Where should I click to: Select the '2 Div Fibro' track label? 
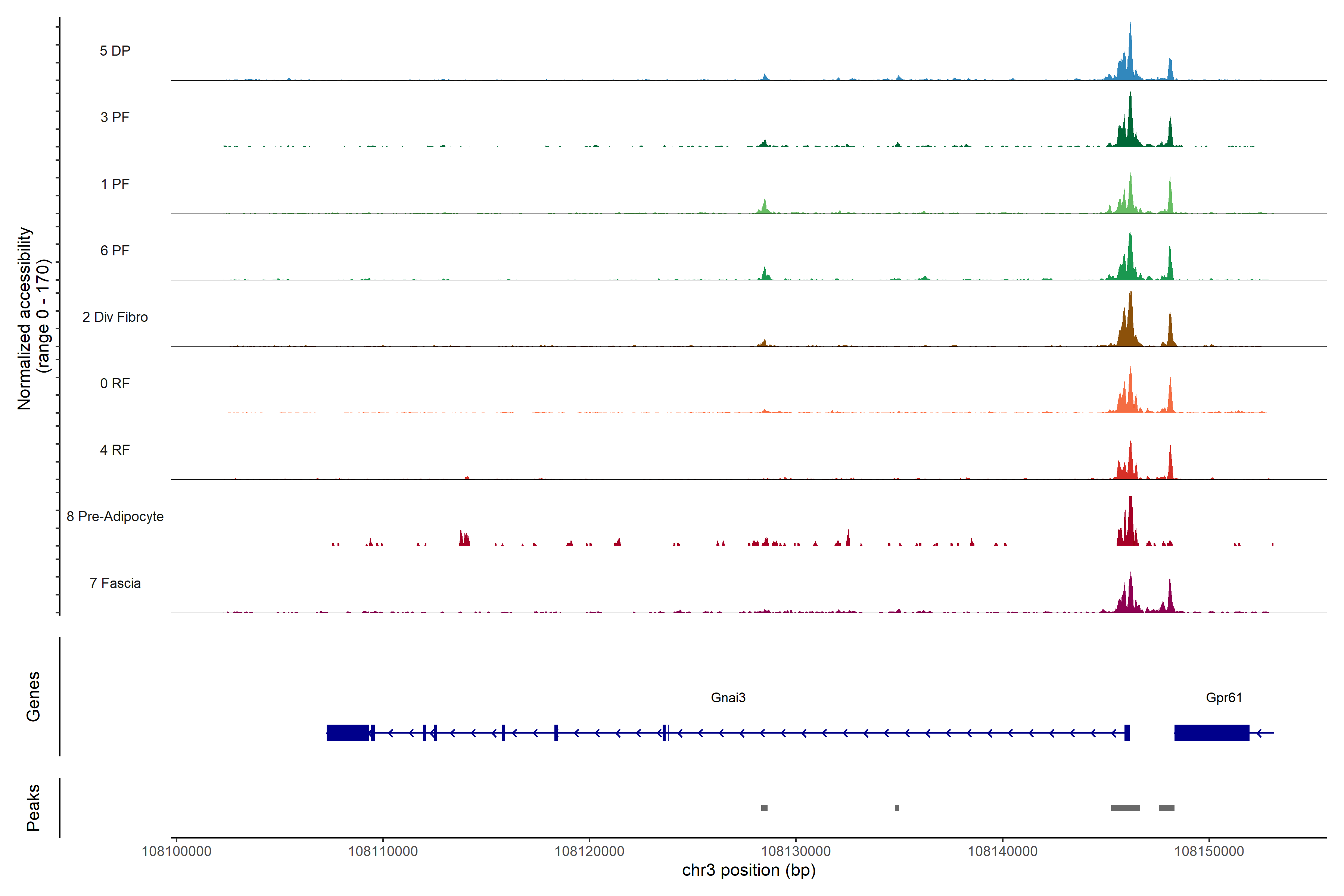point(115,317)
